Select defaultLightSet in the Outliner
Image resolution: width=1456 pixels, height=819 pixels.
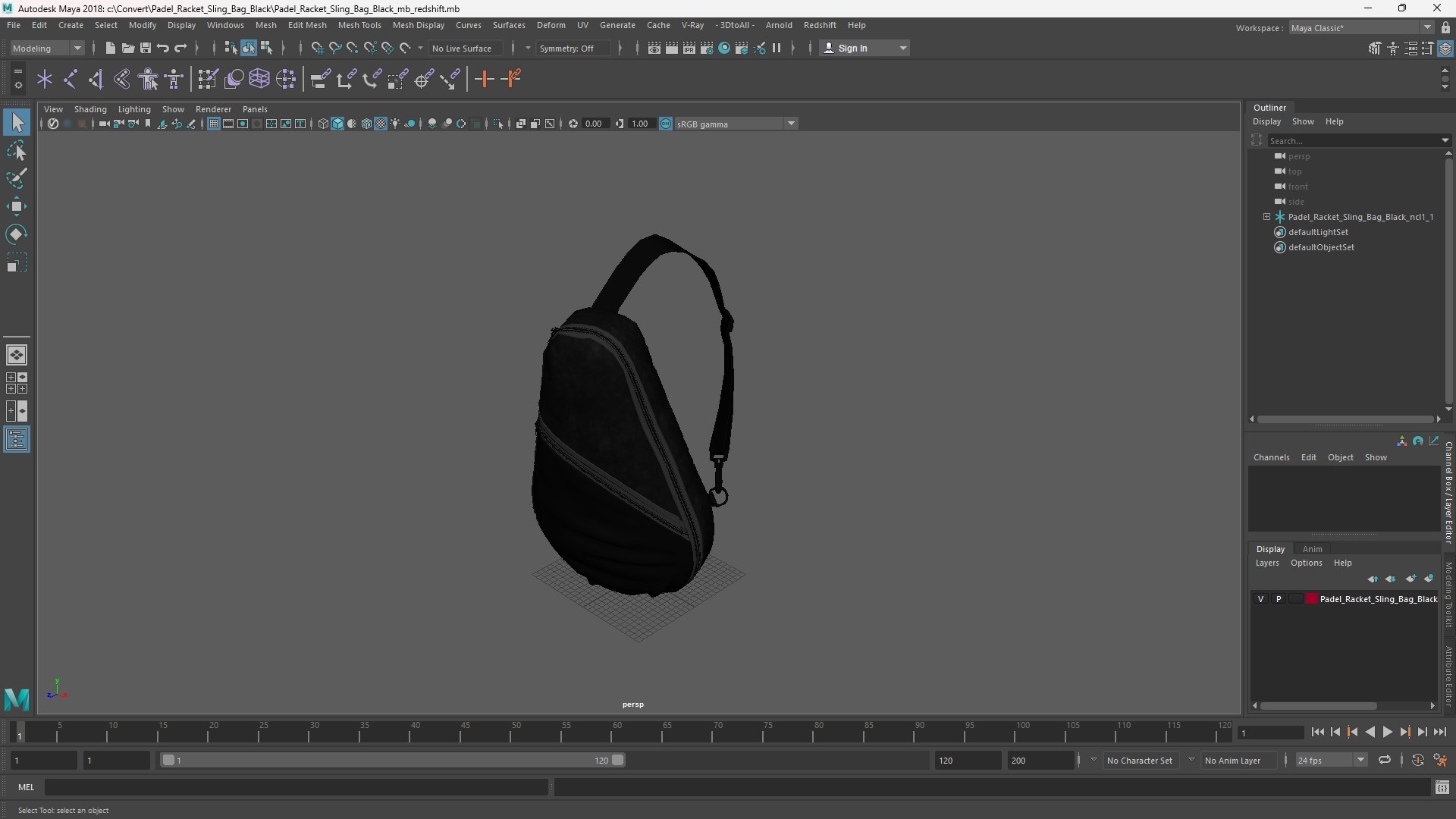tap(1318, 232)
